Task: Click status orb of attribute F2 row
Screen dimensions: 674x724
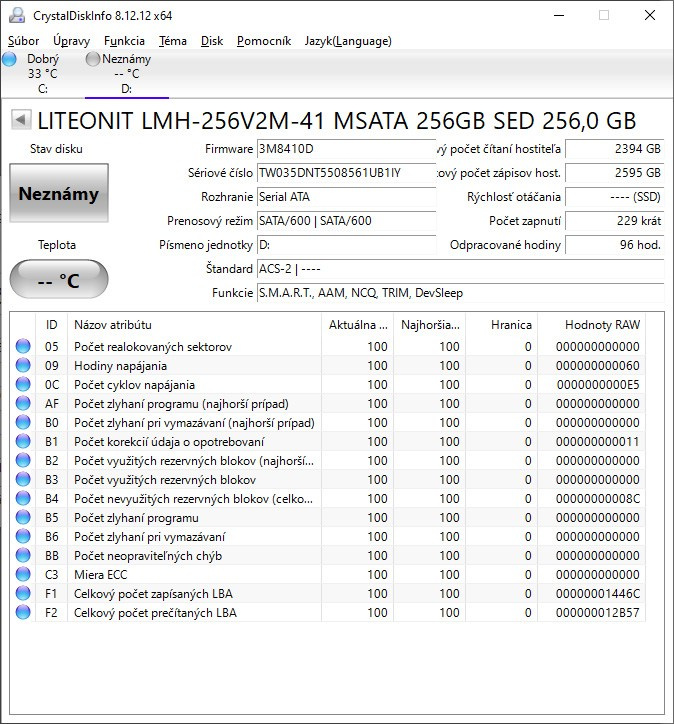Action: tap(23, 612)
